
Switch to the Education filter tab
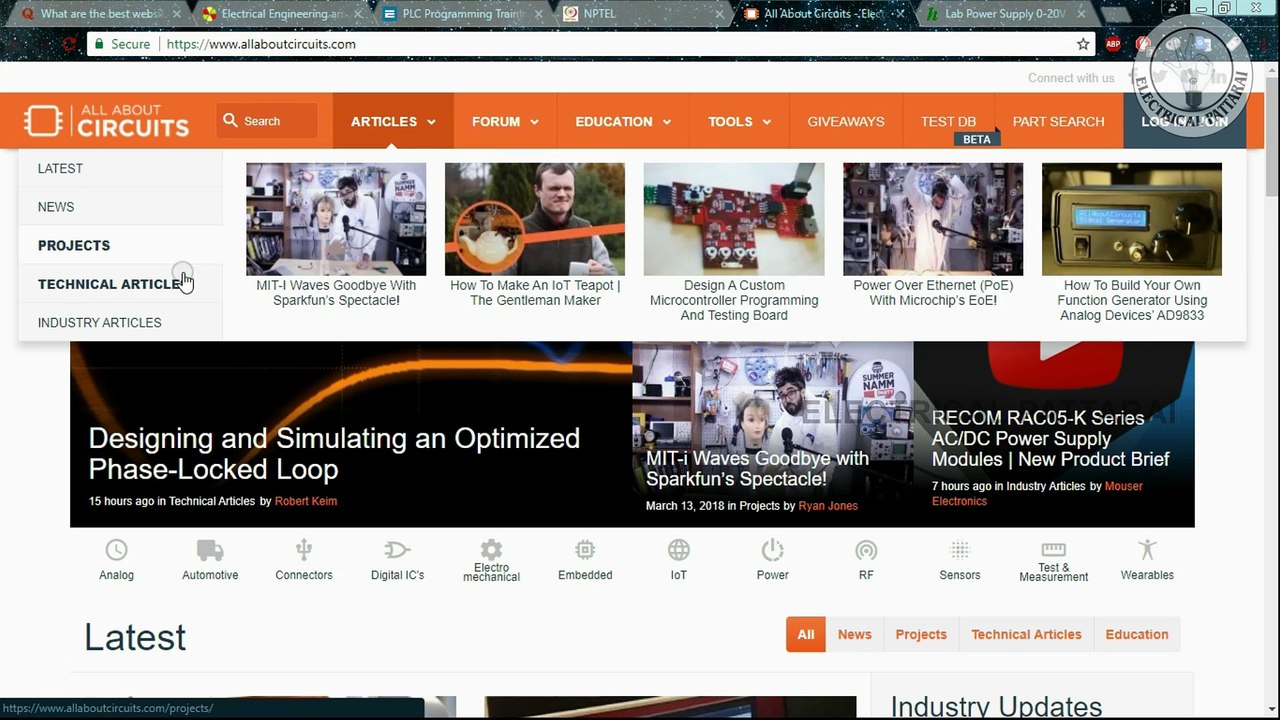click(x=1137, y=634)
